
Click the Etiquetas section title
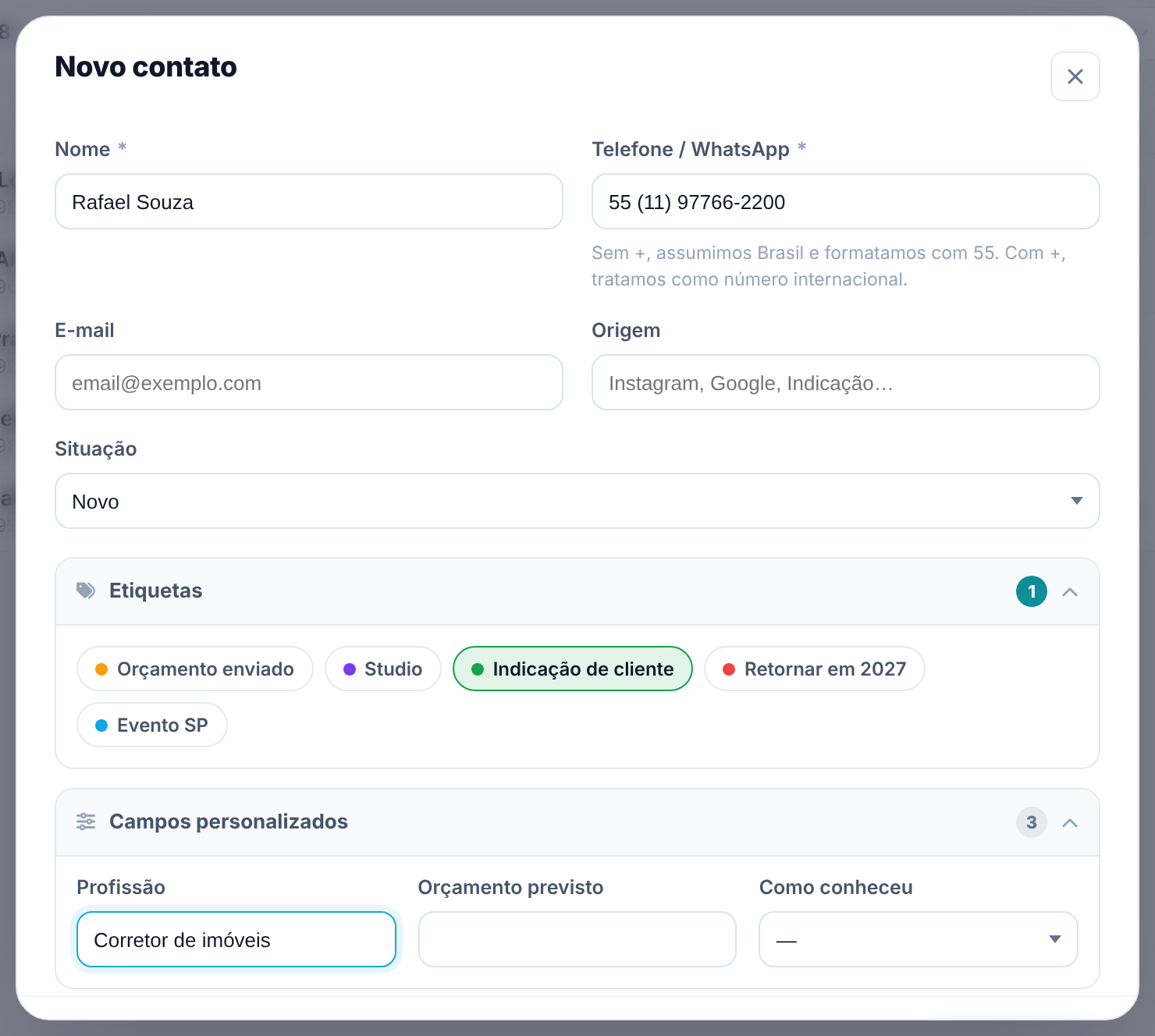click(x=156, y=591)
